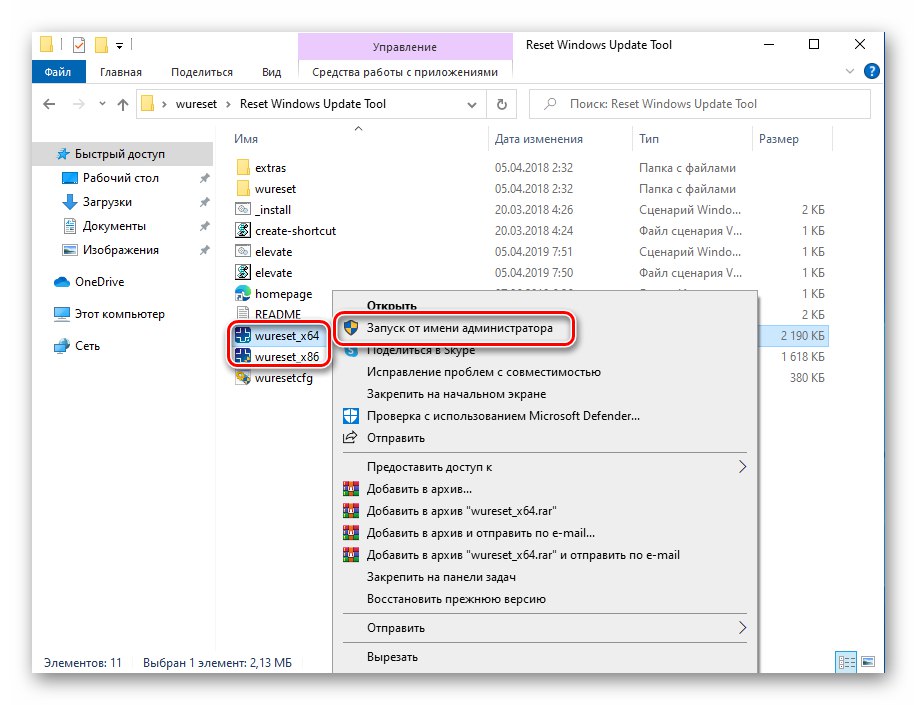Image resolution: width=917 pixels, height=705 pixels.
Task: Select the wureset_x64 application icon
Action: point(243,336)
